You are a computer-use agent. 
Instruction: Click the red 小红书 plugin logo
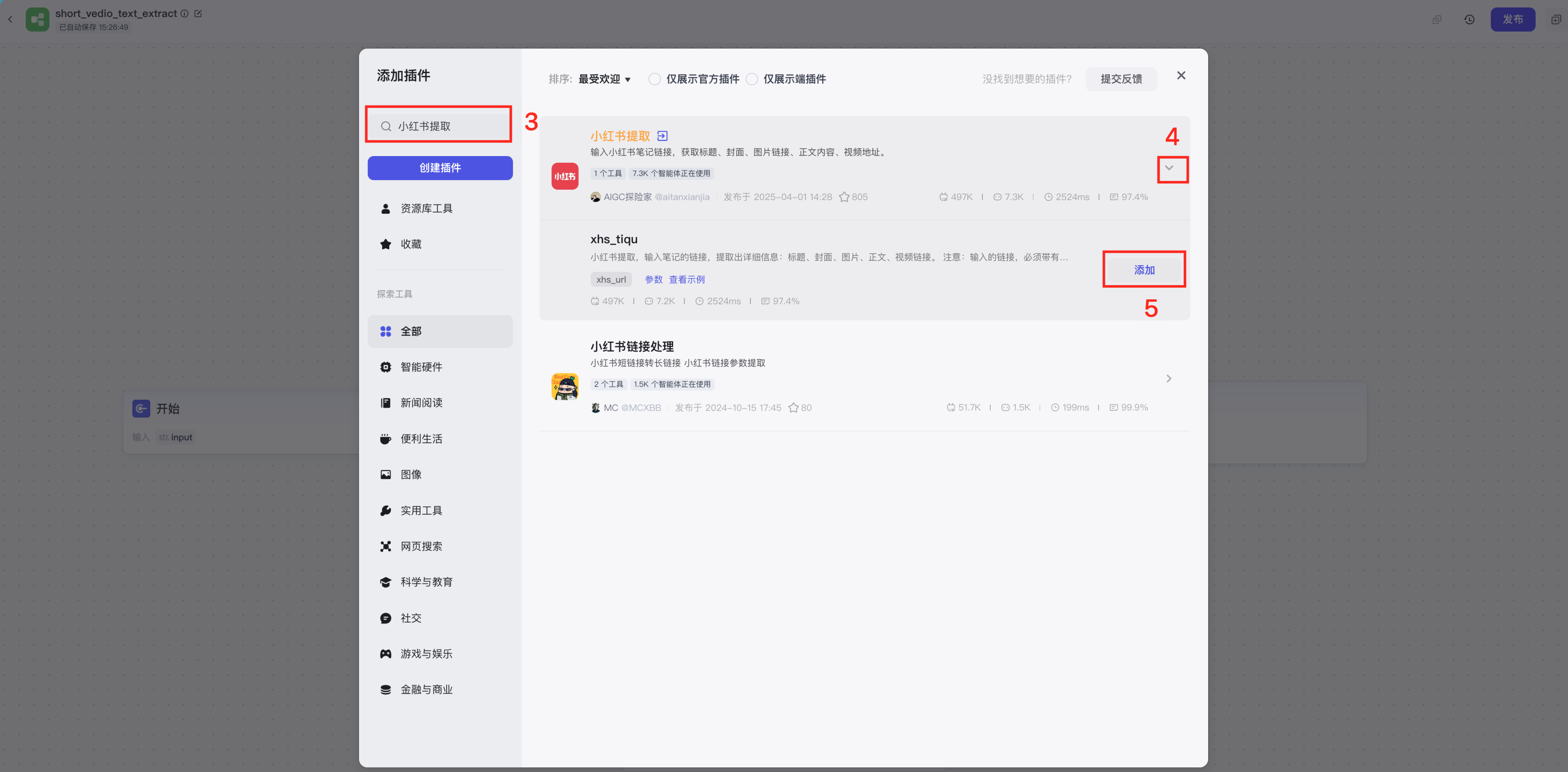click(x=565, y=176)
